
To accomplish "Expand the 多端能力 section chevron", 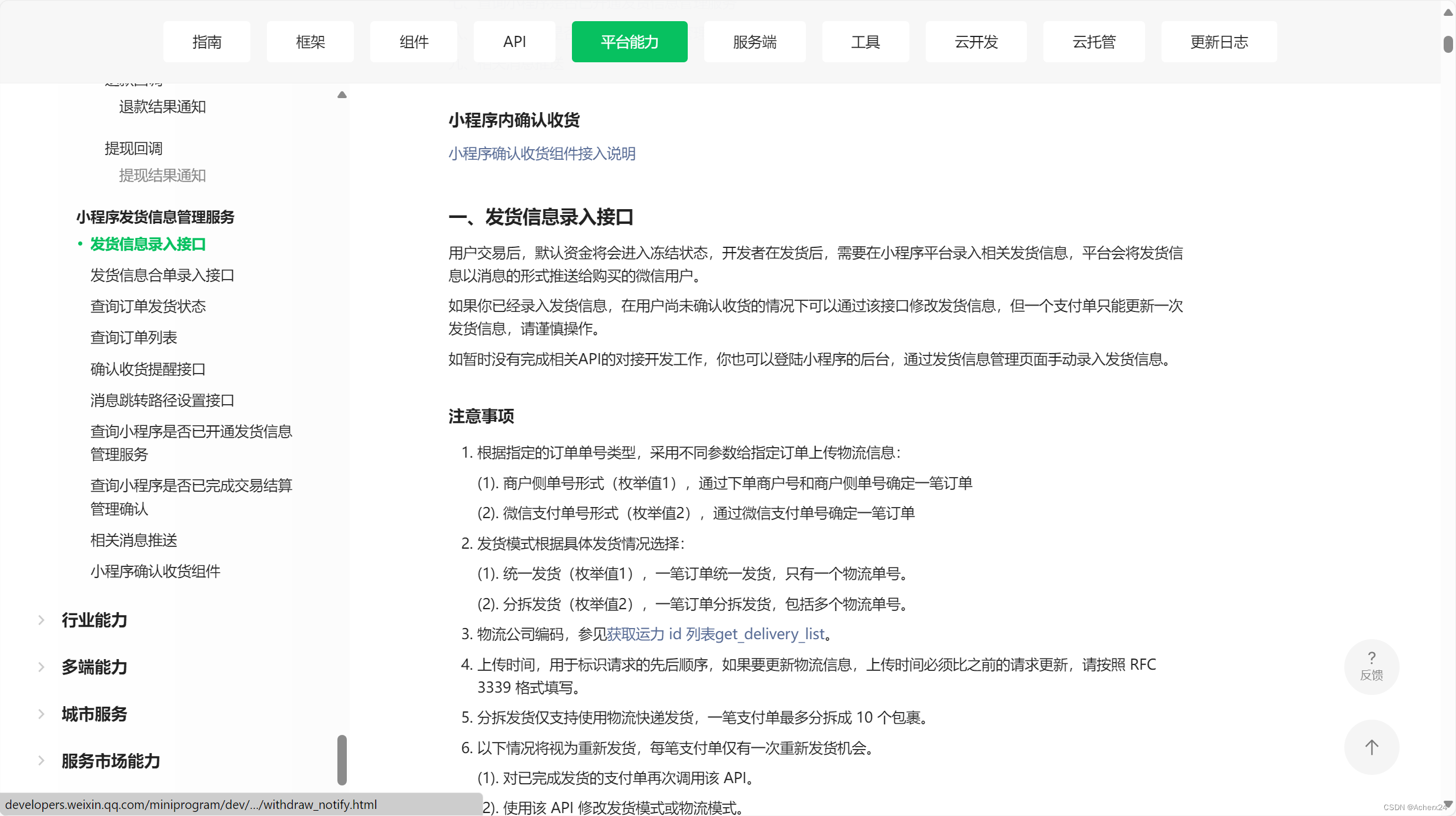I will (x=41, y=667).
